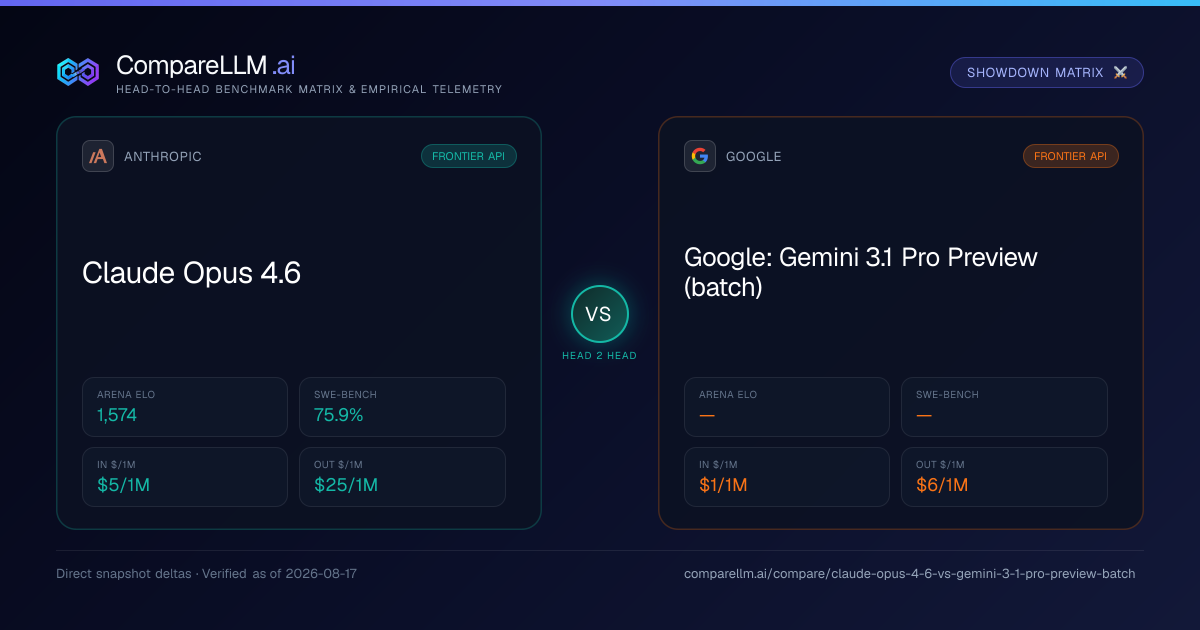Click the Anthropic logo icon
This screenshot has width=1200, height=630.
pyautogui.click(x=98, y=156)
